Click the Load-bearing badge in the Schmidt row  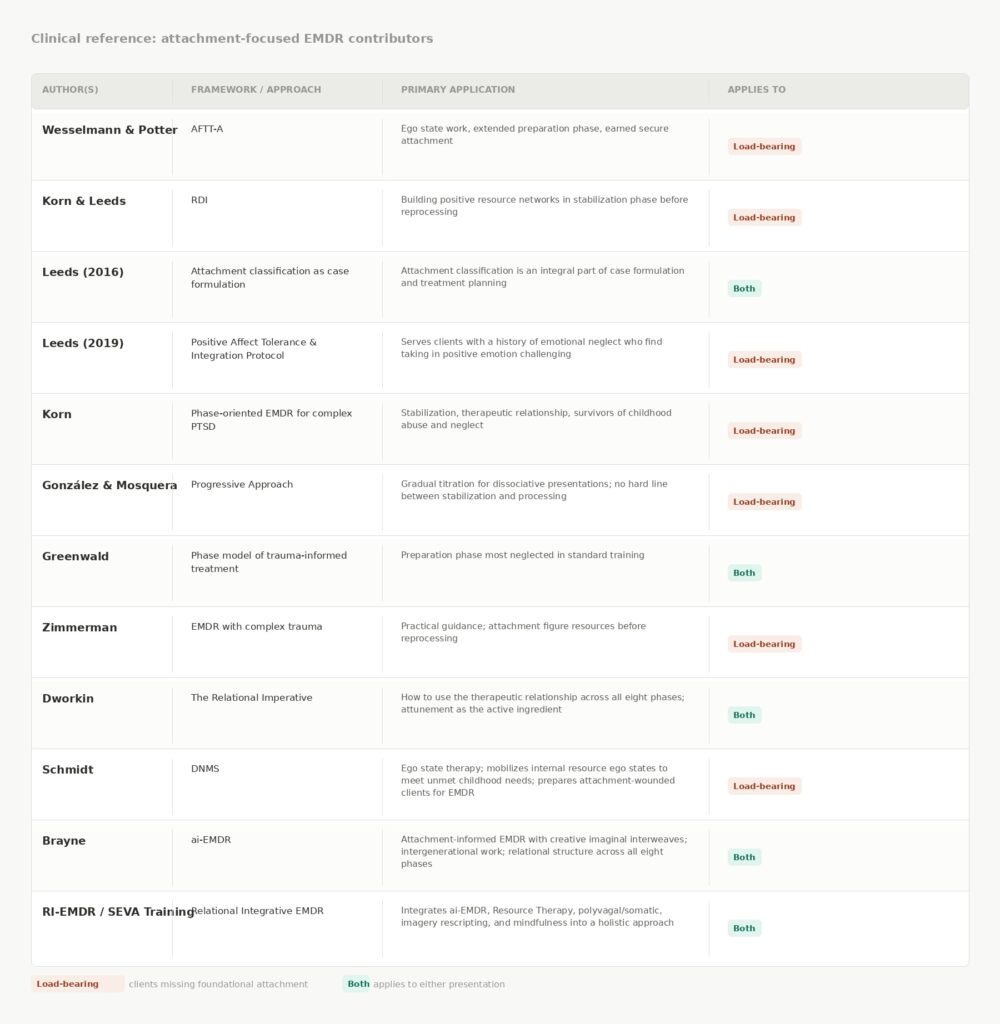point(764,786)
